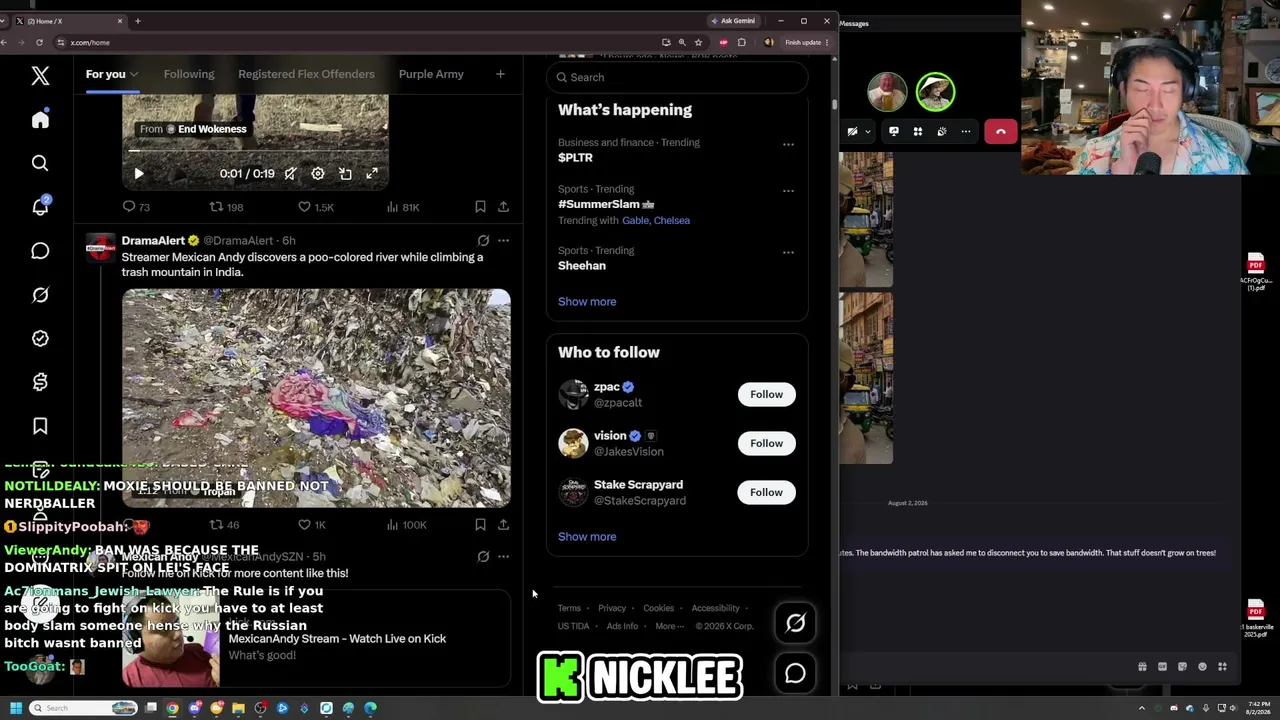The width and height of the screenshot is (1280, 720).
Task: Open the Verified badge icon in X sidebar
Action: (x=40, y=338)
